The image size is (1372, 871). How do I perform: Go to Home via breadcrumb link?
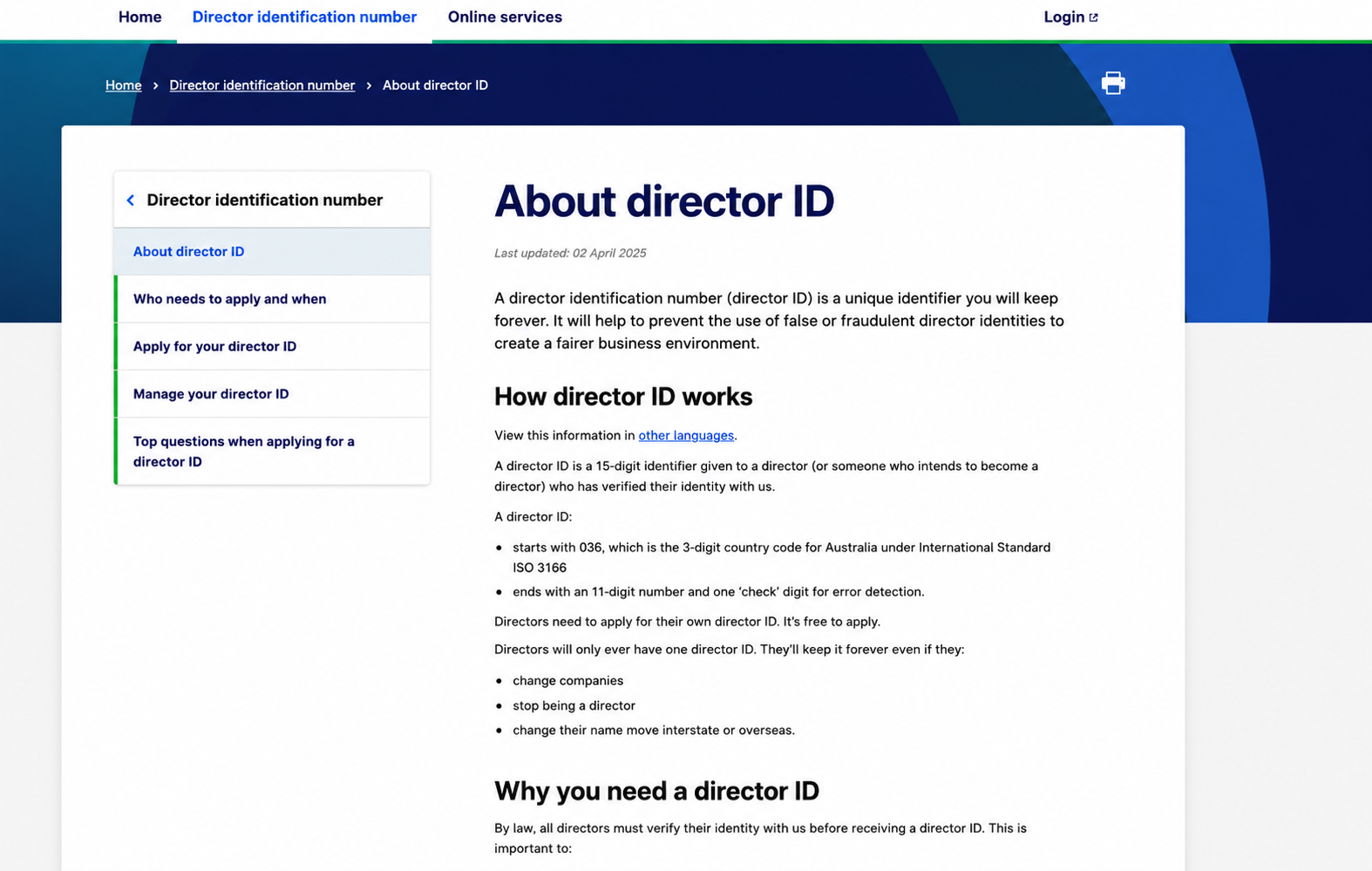pos(124,85)
